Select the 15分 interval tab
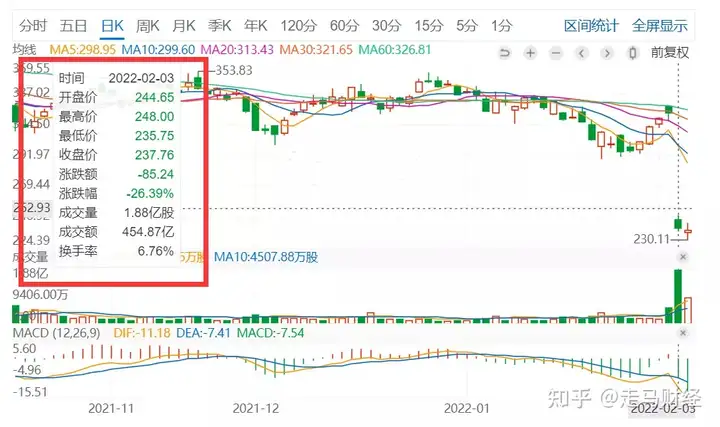 [x=429, y=26]
